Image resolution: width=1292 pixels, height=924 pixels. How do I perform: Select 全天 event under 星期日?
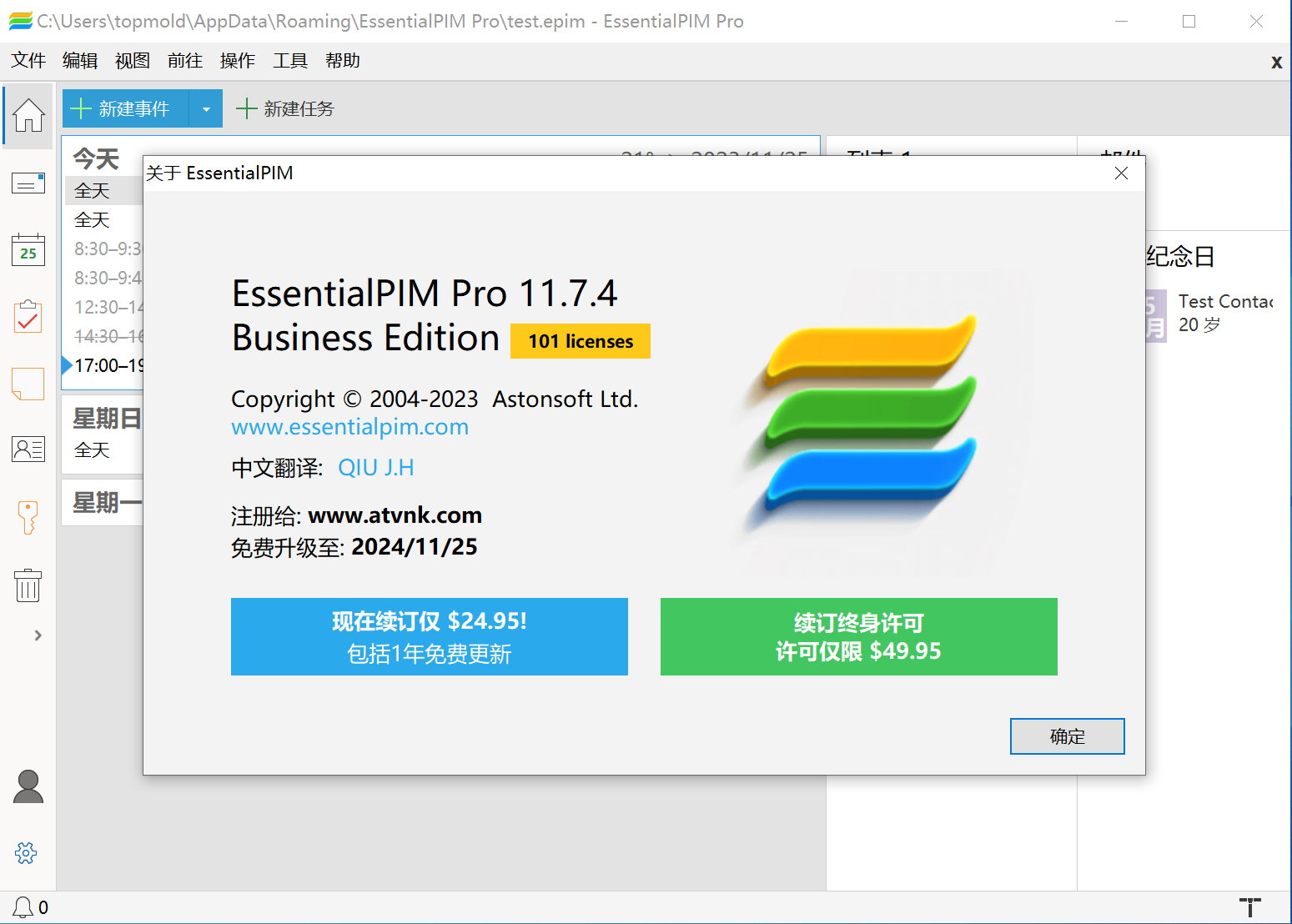coord(104,450)
